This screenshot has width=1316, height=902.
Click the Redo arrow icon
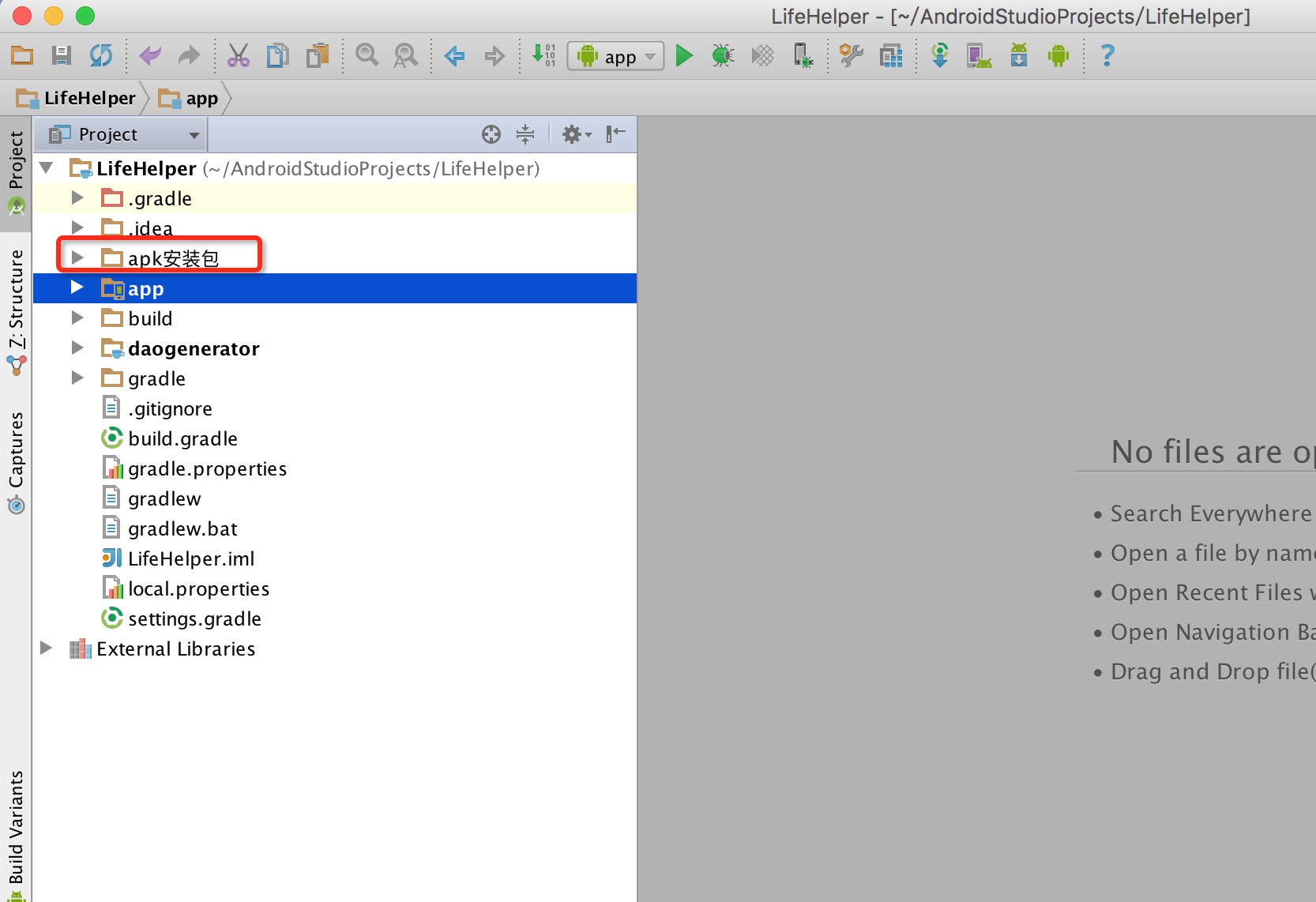tap(189, 55)
